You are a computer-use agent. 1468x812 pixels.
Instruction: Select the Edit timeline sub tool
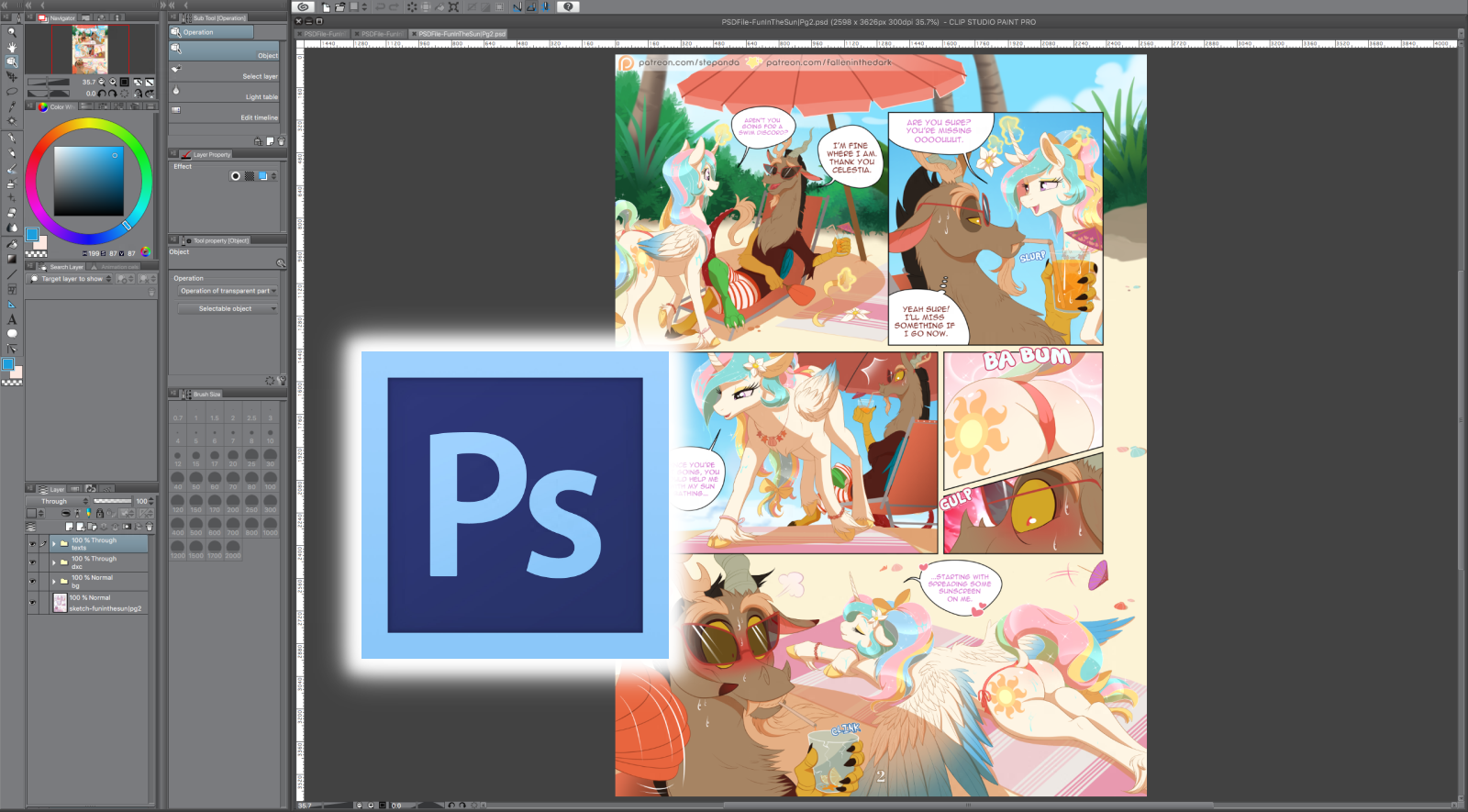click(x=225, y=114)
